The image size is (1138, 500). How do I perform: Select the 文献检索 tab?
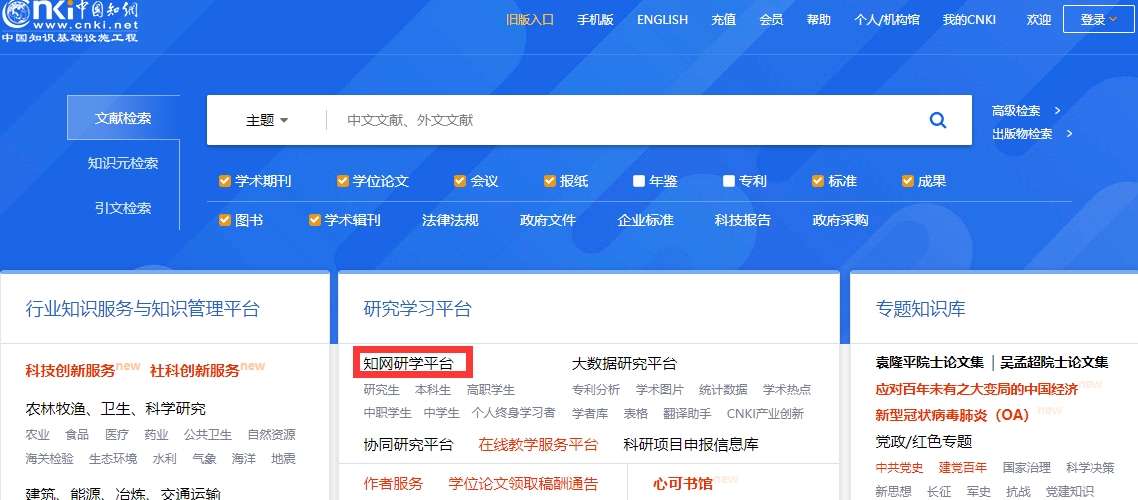(x=123, y=118)
